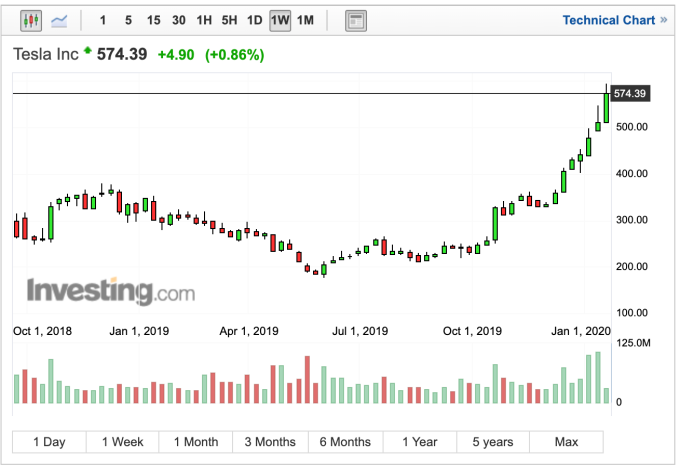Click the Jan 1, 2020 date label
The width and height of the screenshot is (680, 469).
pyautogui.click(x=580, y=331)
